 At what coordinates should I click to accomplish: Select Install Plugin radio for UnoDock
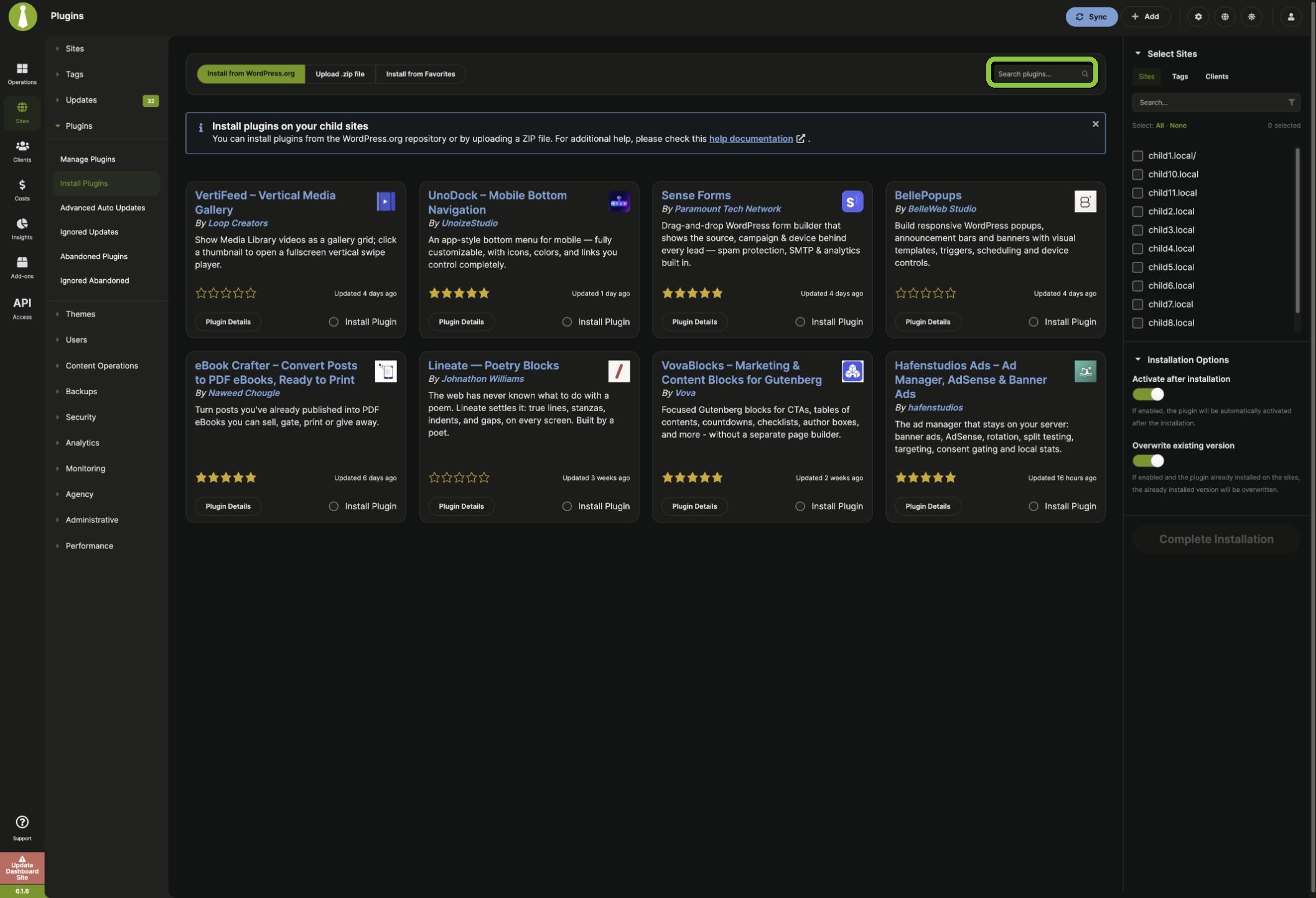click(x=567, y=322)
